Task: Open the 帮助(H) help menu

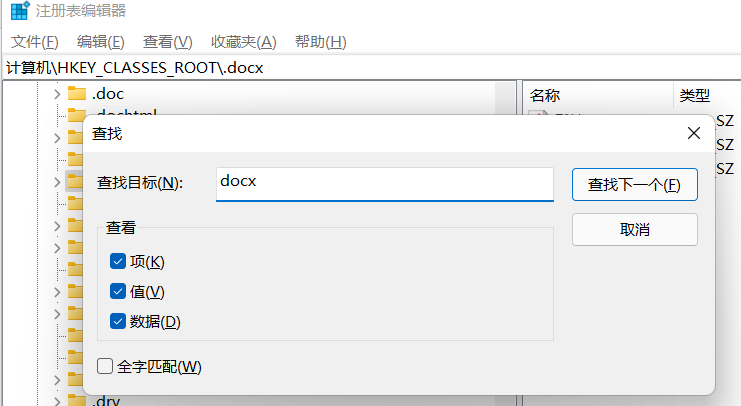Action: click(x=320, y=42)
